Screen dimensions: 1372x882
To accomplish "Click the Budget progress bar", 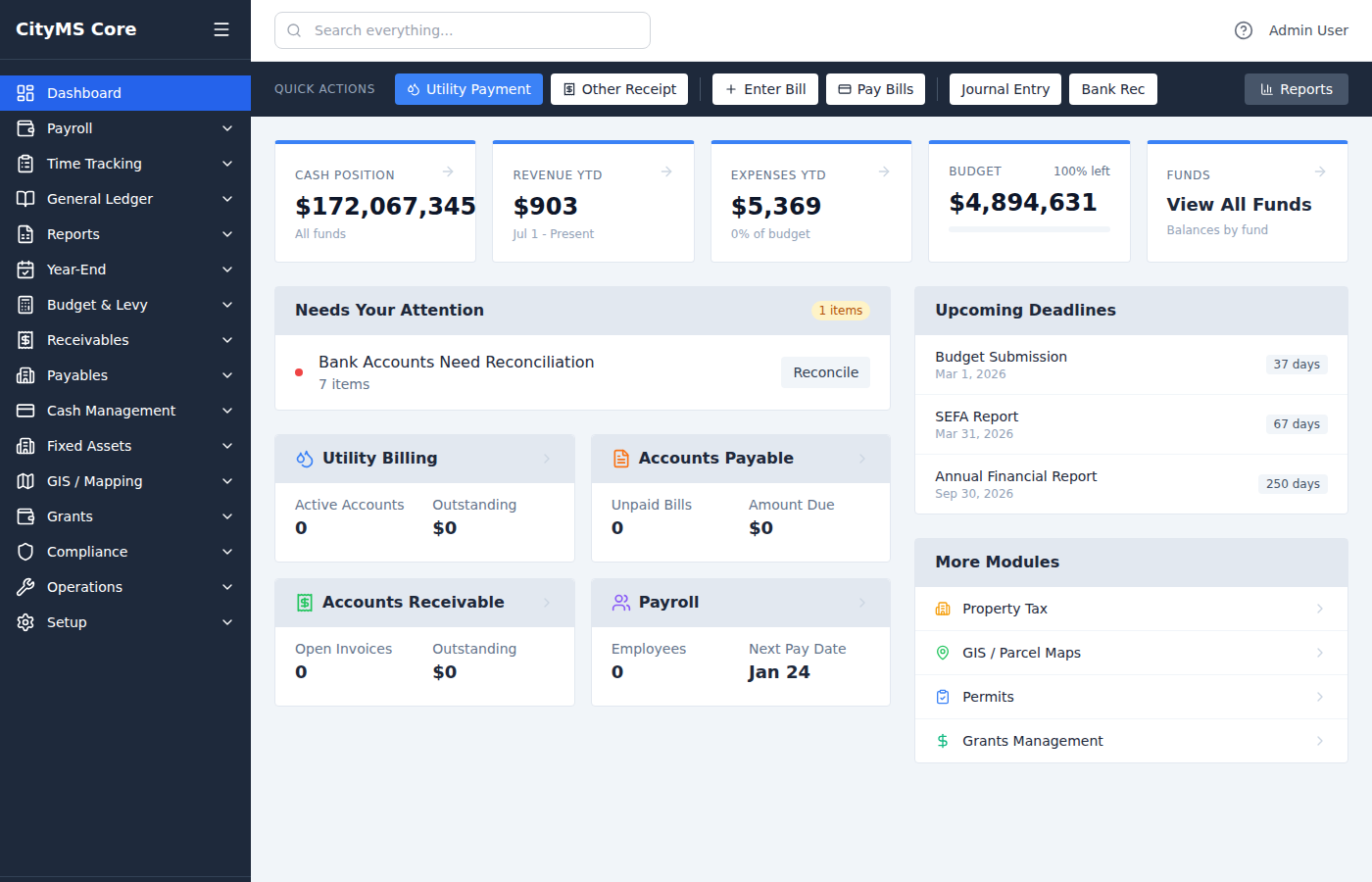I will point(1026,229).
